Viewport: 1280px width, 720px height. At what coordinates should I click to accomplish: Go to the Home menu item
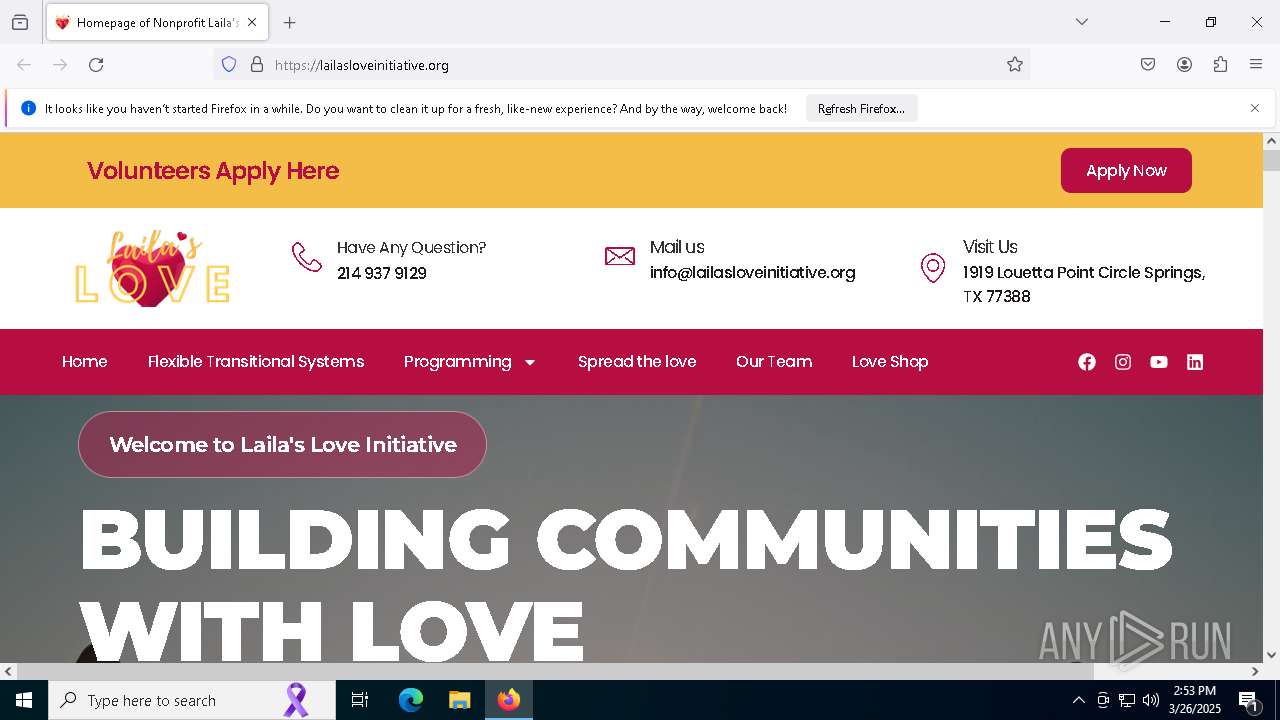[85, 362]
